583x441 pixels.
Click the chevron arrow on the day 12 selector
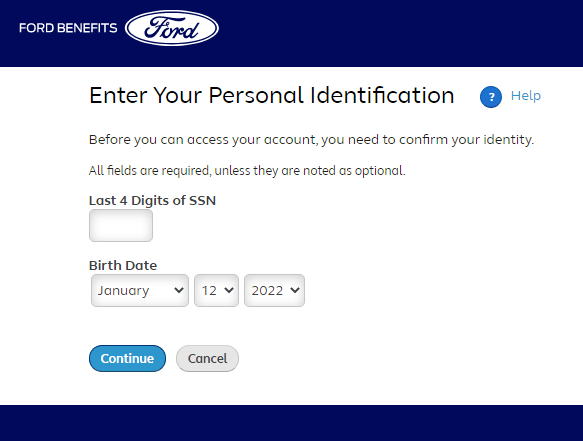(x=229, y=290)
